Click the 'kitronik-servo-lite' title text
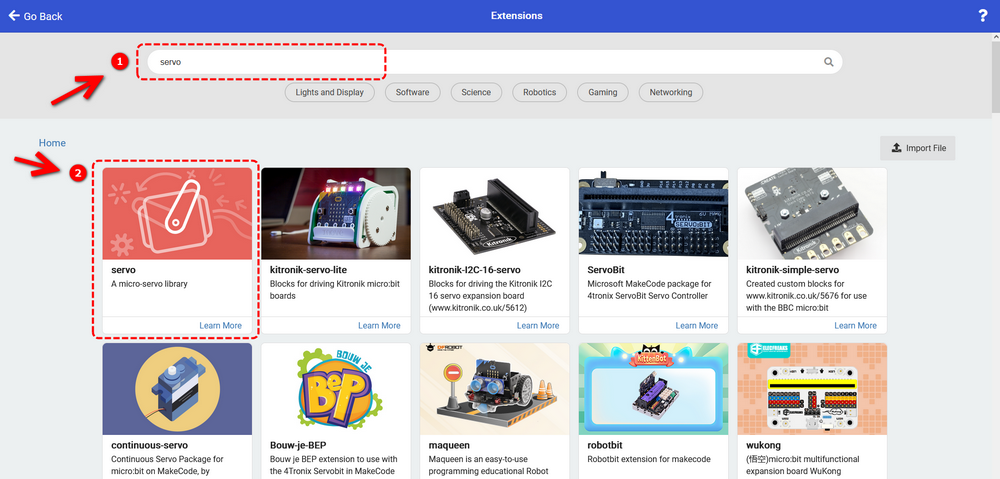 click(309, 270)
